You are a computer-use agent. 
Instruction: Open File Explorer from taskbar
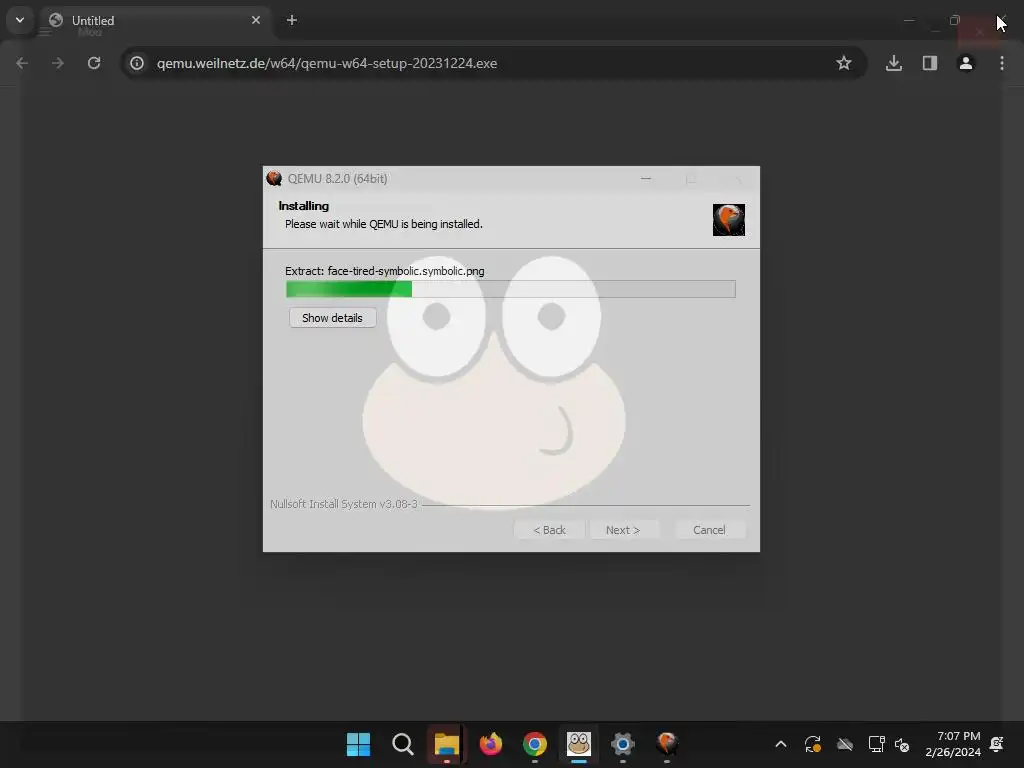(x=447, y=744)
